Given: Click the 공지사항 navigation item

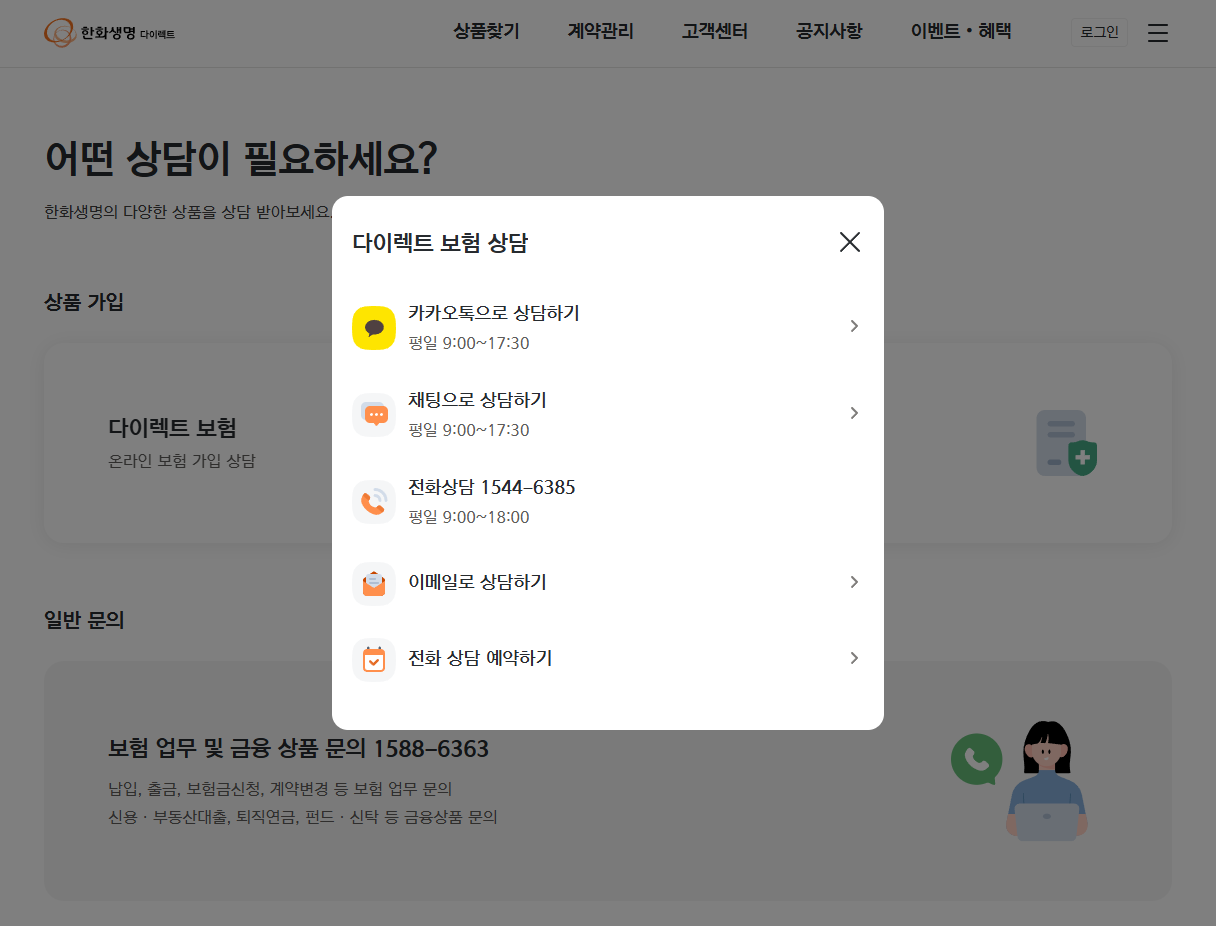Looking at the screenshot, I should 828,31.
